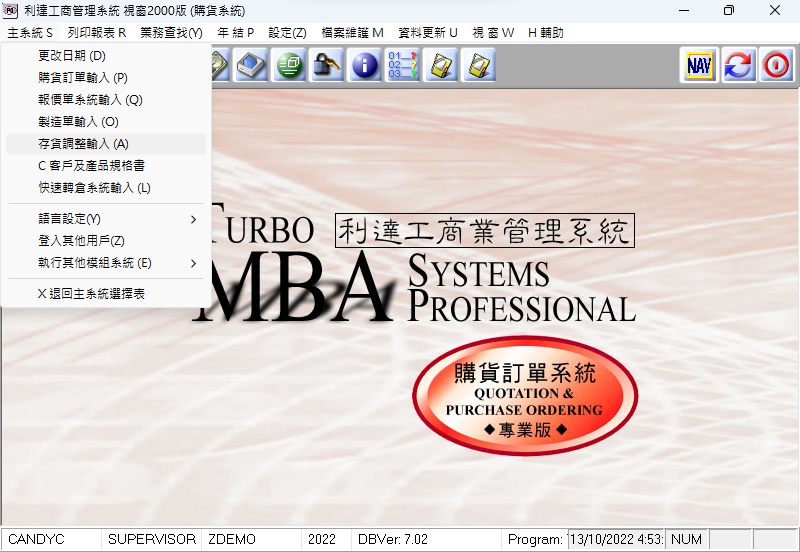Select 製造單輸入 (O) menu entry

click(x=106, y=121)
